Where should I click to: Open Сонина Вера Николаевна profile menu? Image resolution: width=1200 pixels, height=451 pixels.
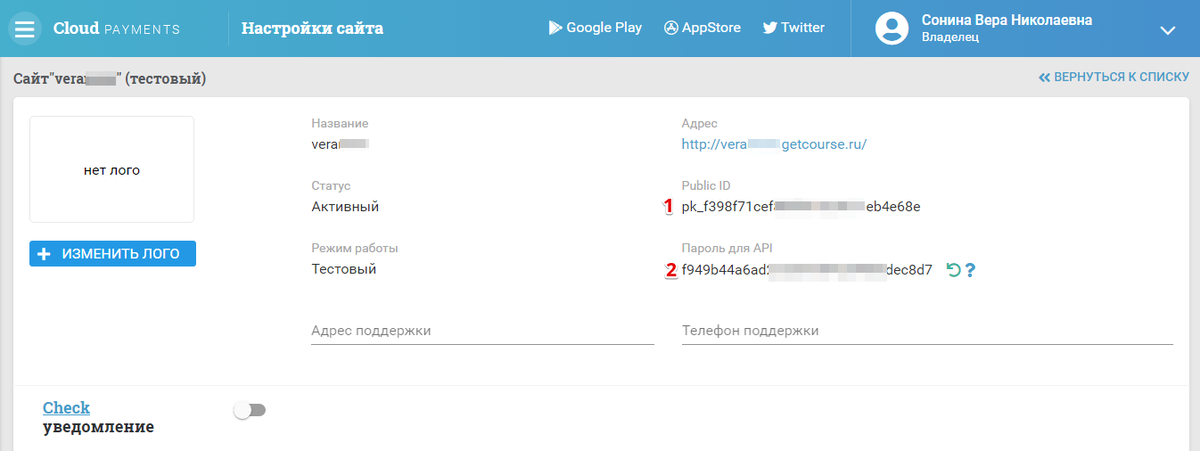[x=1006, y=20]
